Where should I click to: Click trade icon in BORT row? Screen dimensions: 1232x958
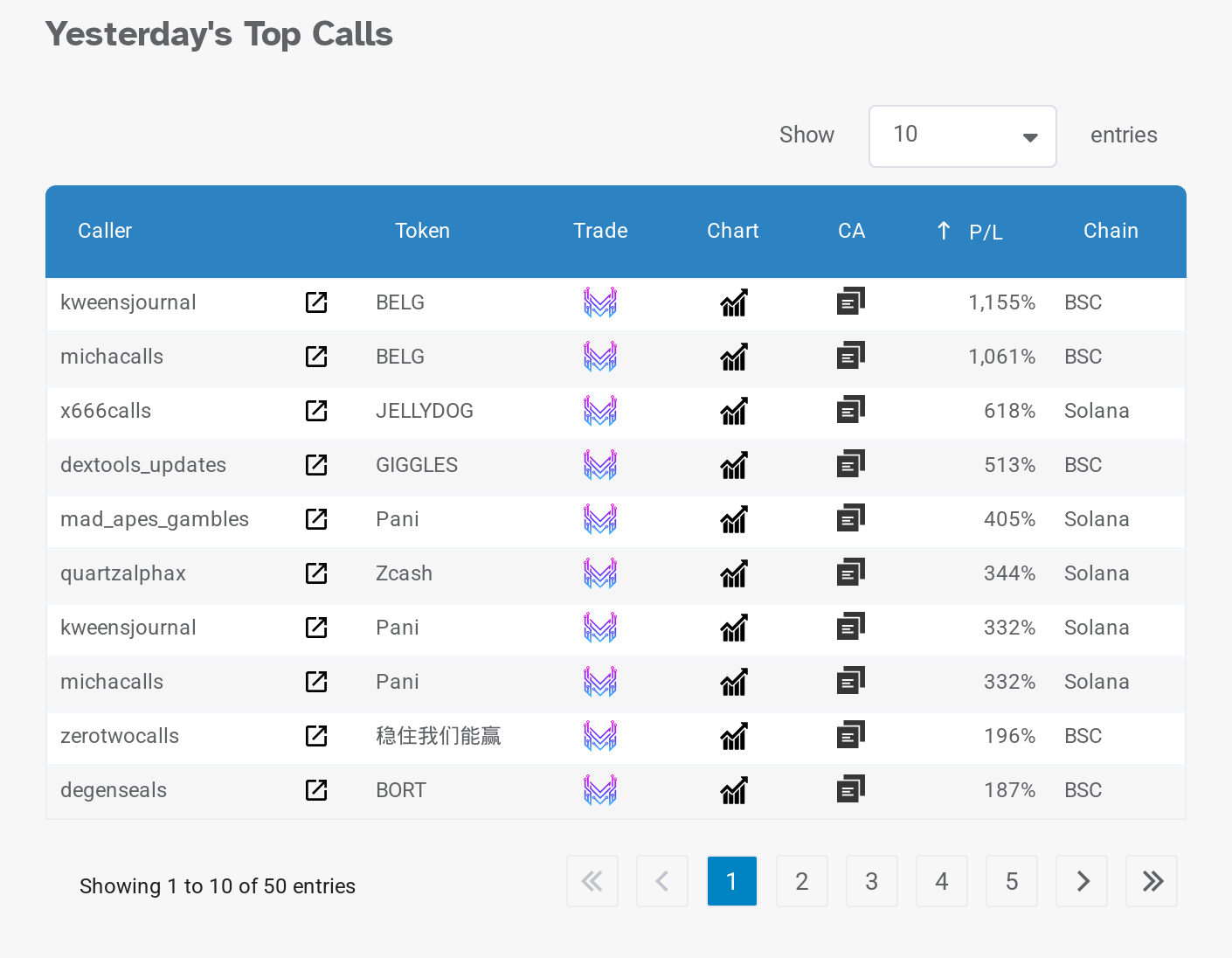point(600,790)
